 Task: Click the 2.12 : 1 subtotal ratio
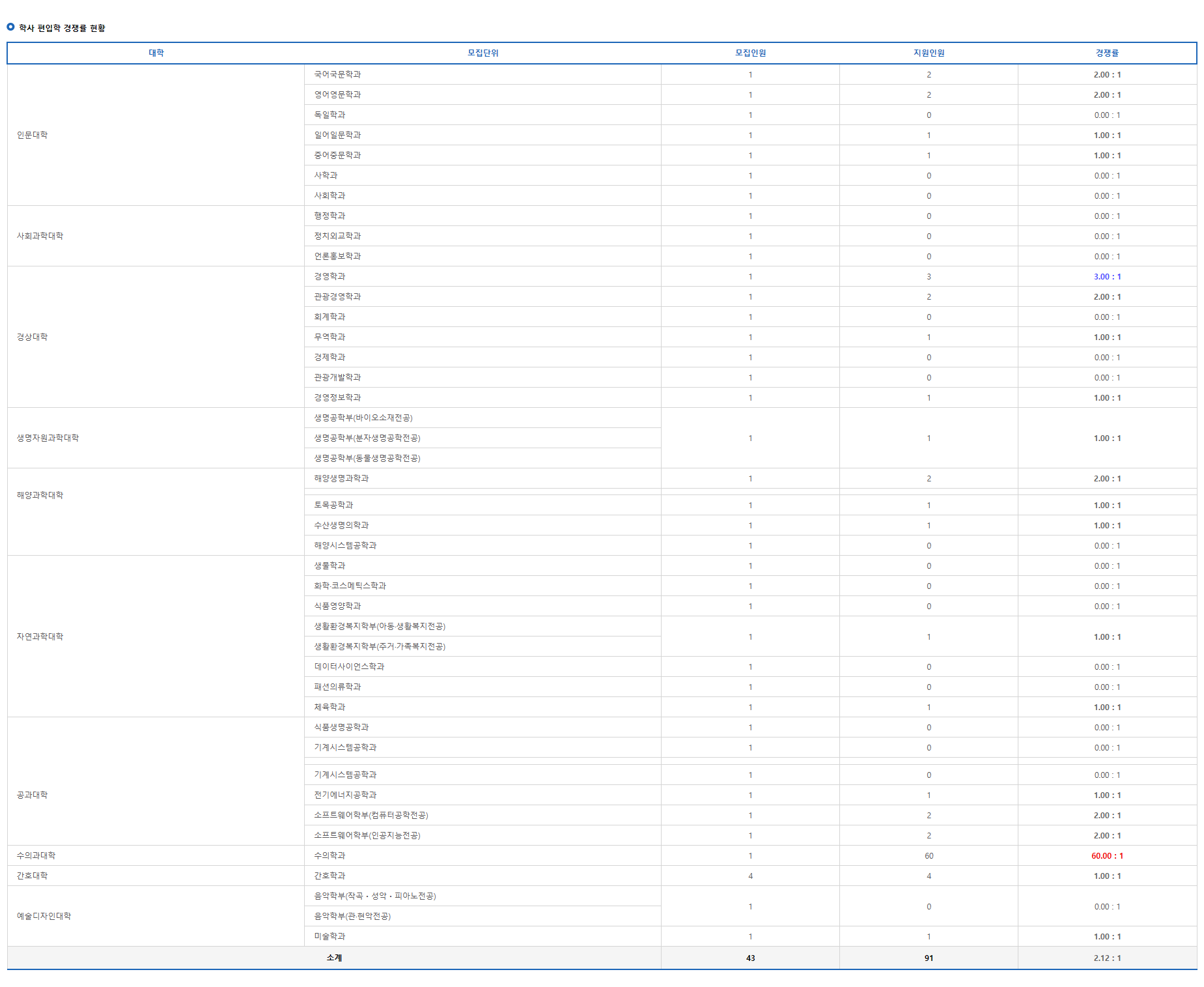click(x=1107, y=958)
